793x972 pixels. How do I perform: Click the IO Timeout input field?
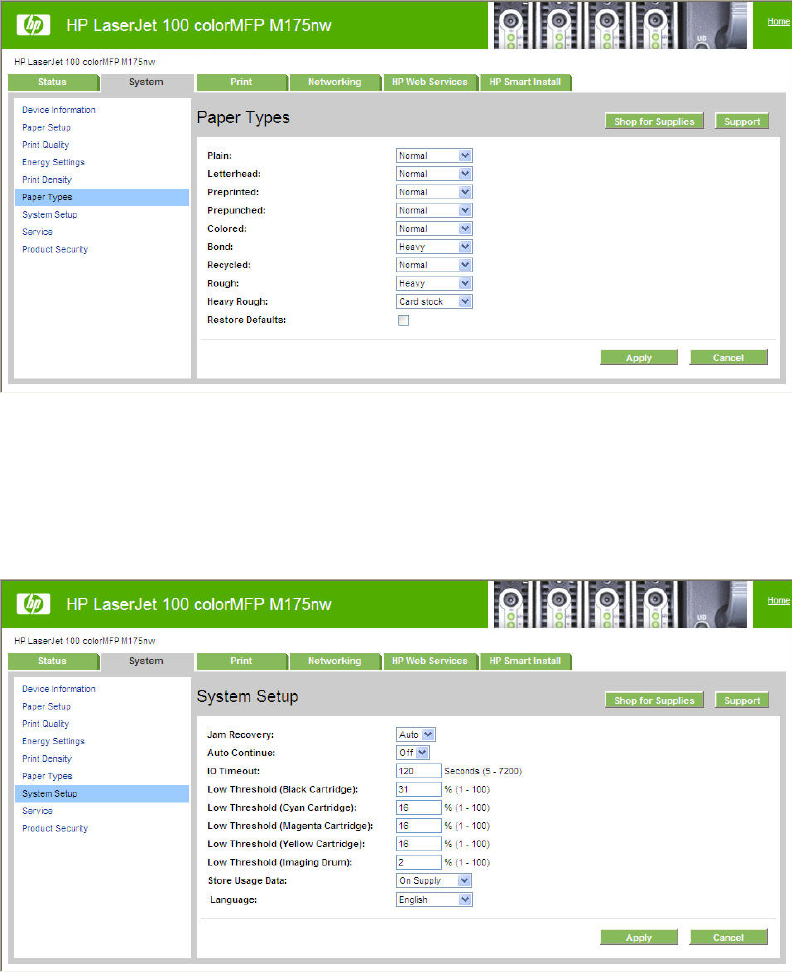(419, 771)
